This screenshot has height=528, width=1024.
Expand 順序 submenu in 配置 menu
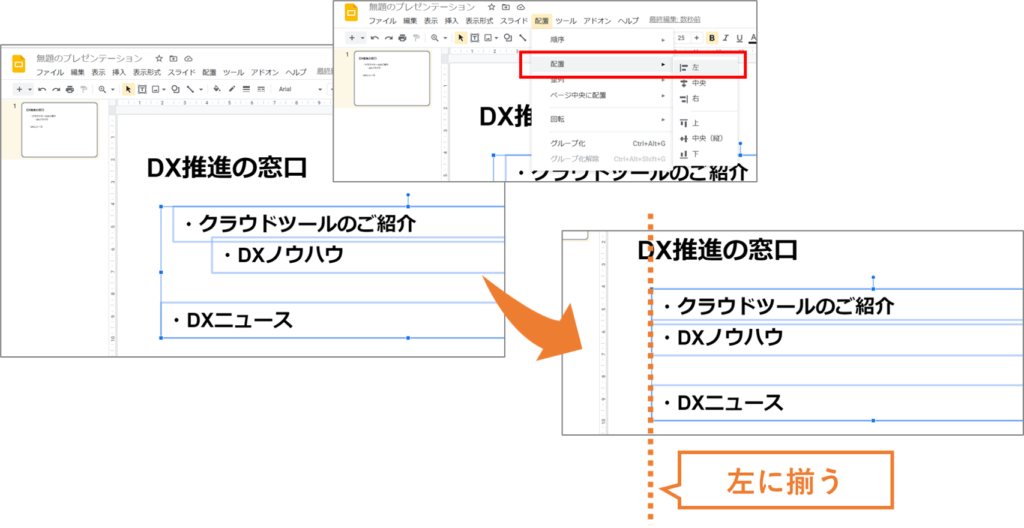[x=601, y=40]
